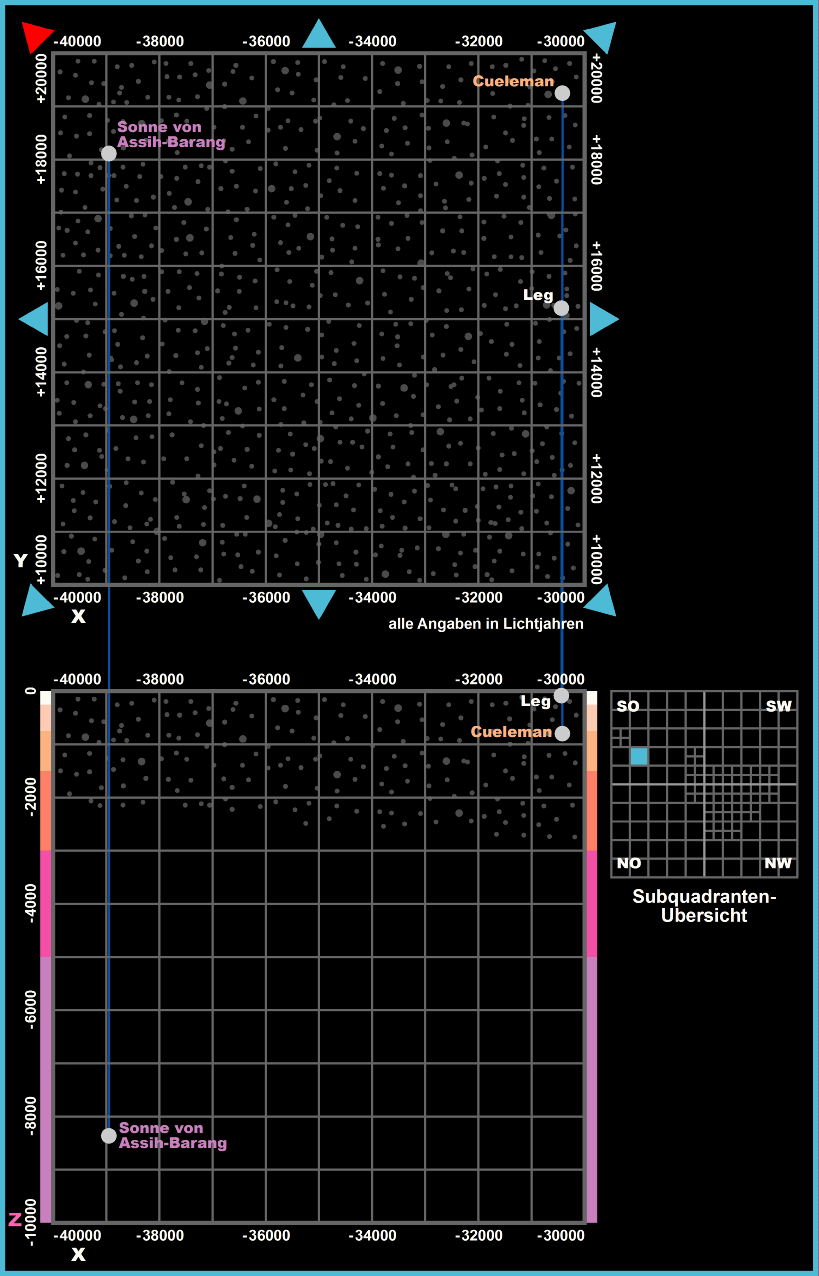Select the Leg star marker in top map
Viewport: 819px width, 1276px height.
[561, 308]
